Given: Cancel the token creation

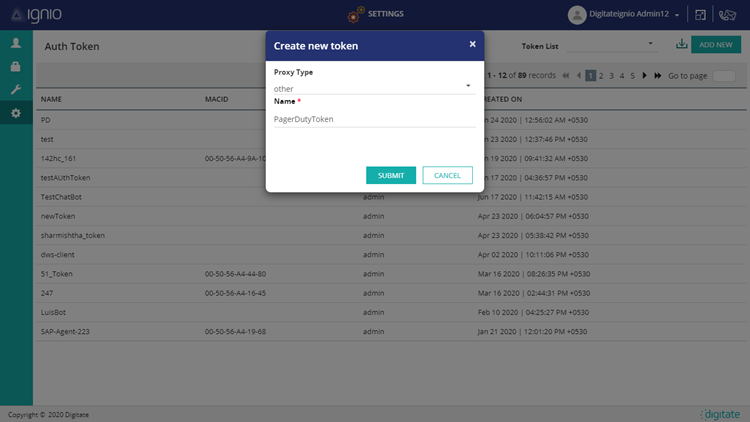Looking at the screenshot, I should [447, 175].
